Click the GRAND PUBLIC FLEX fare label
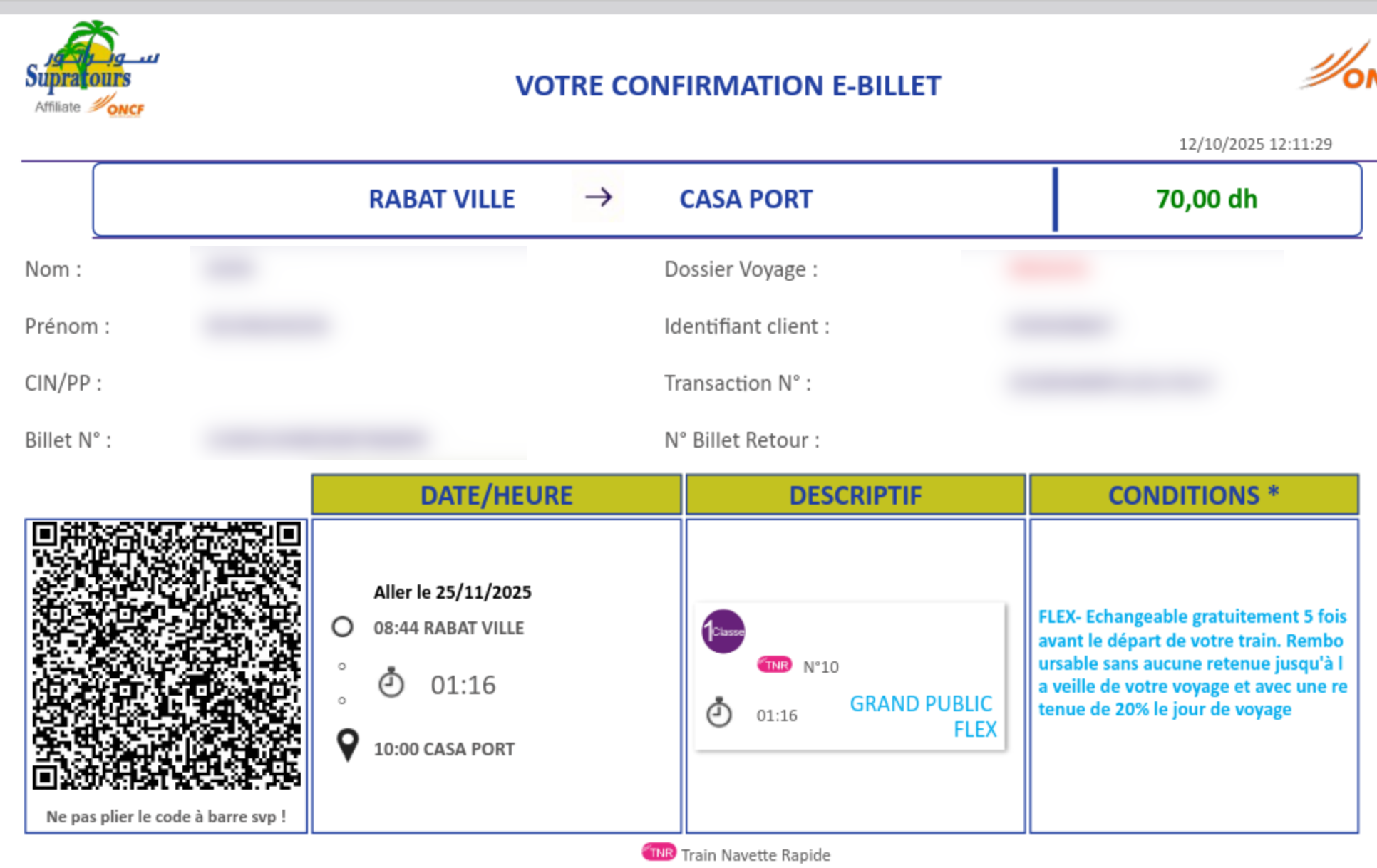 click(x=922, y=716)
